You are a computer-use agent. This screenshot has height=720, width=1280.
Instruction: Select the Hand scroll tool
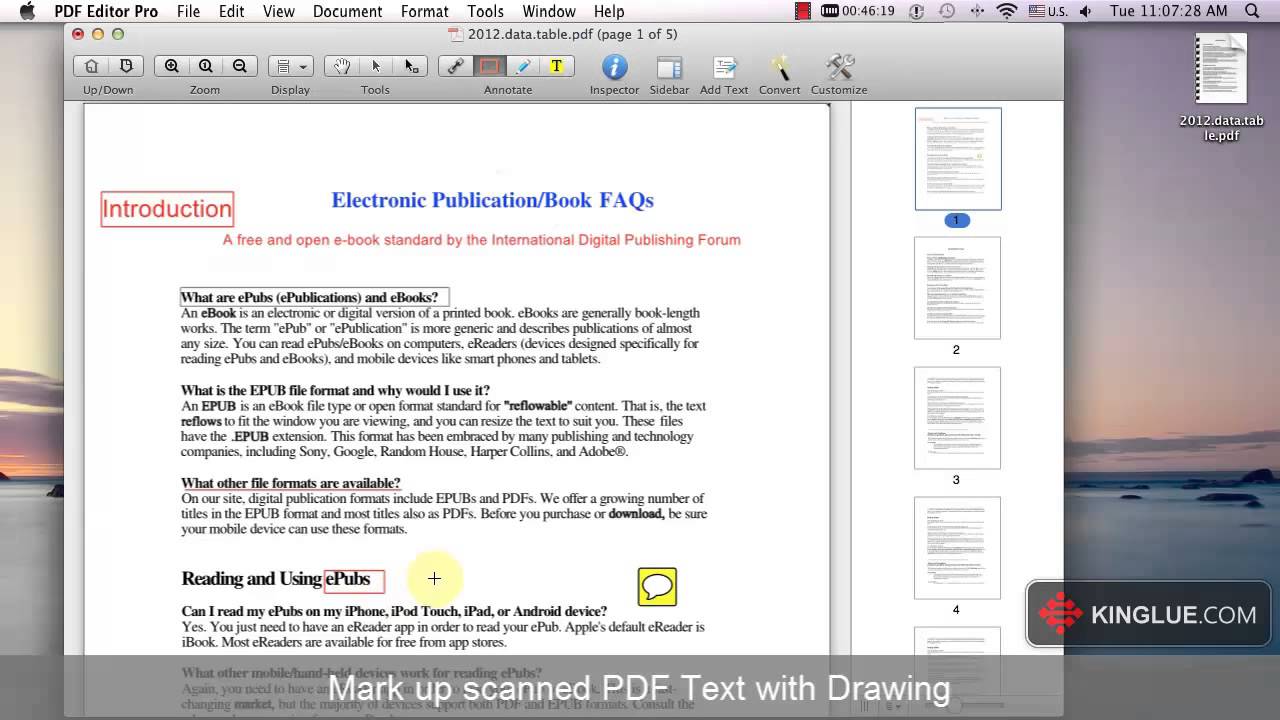pos(342,66)
